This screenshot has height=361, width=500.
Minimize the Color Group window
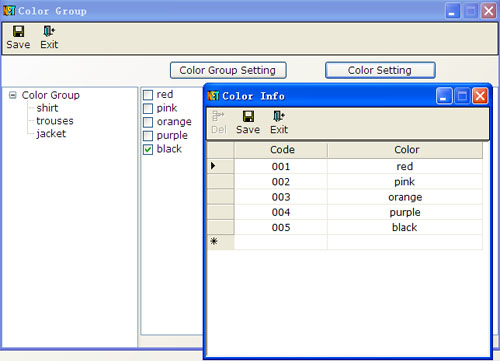[x=453, y=11]
